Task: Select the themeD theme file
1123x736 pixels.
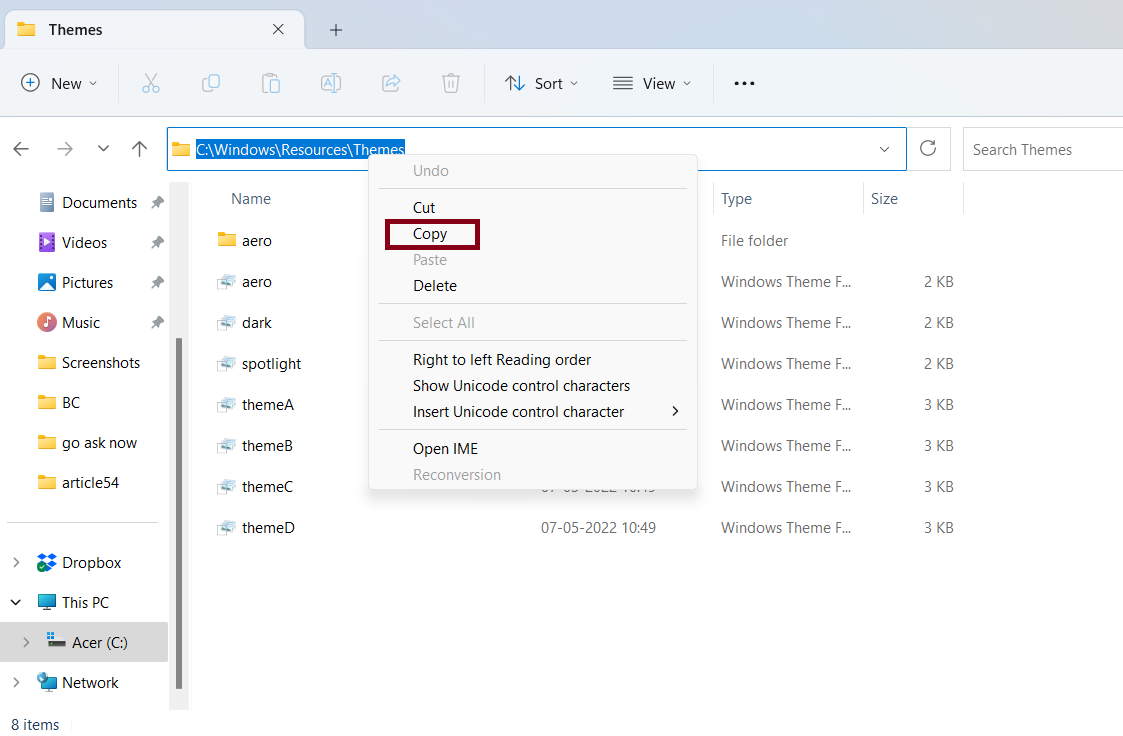Action: 268,527
